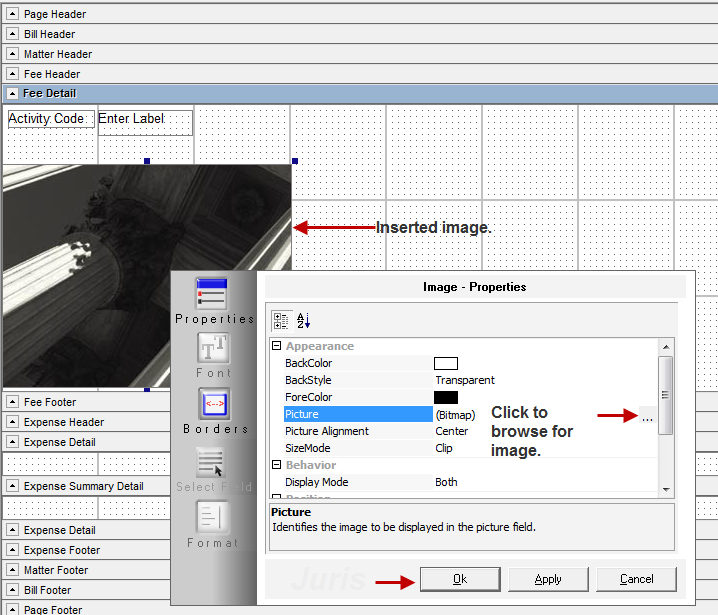Collapse the Page Header section

click(12, 14)
